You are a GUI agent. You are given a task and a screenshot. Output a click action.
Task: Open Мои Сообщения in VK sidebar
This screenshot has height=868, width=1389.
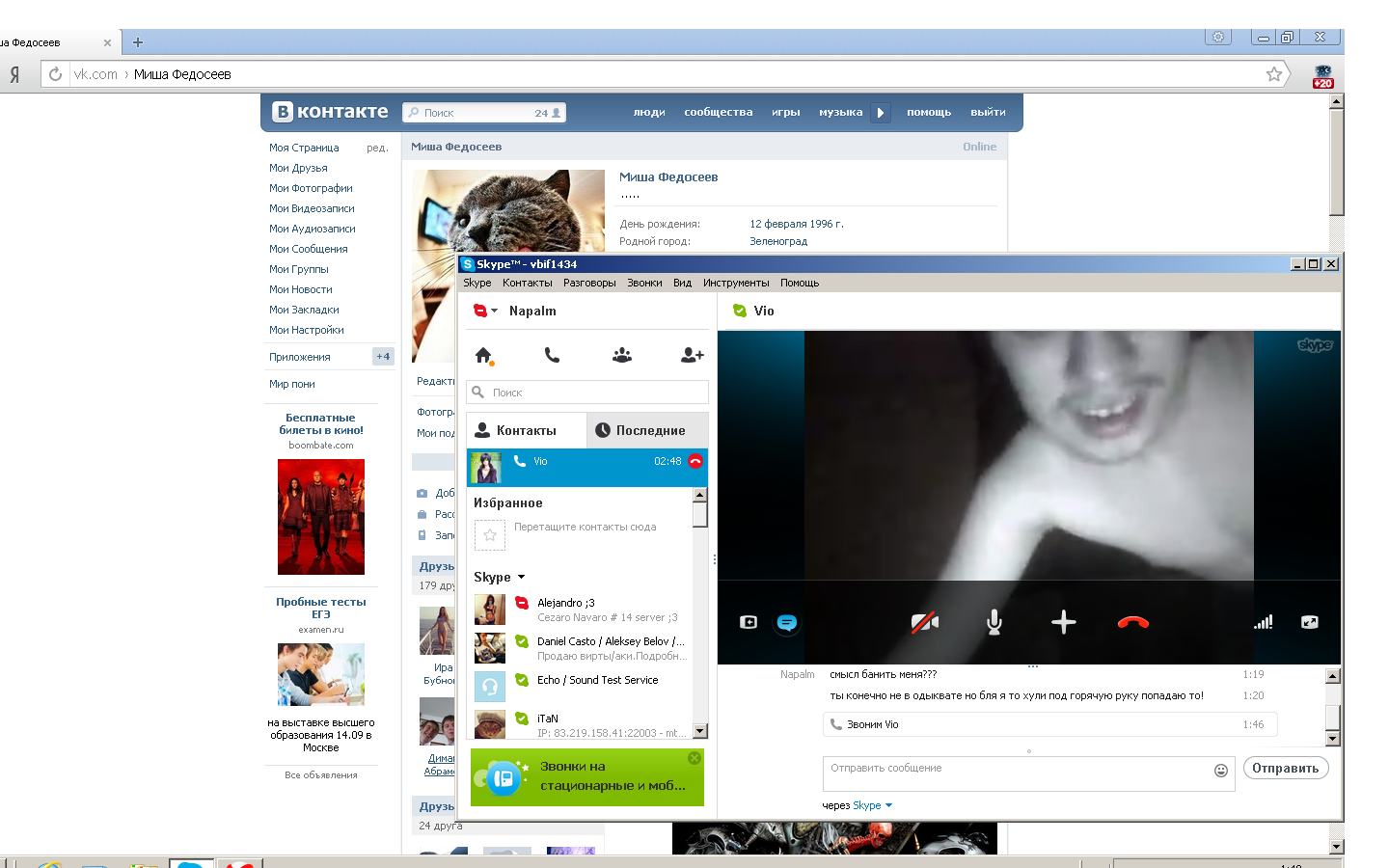[x=308, y=249]
